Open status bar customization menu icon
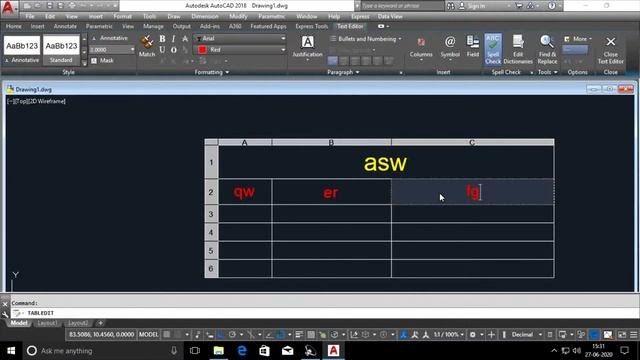 tap(633, 335)
